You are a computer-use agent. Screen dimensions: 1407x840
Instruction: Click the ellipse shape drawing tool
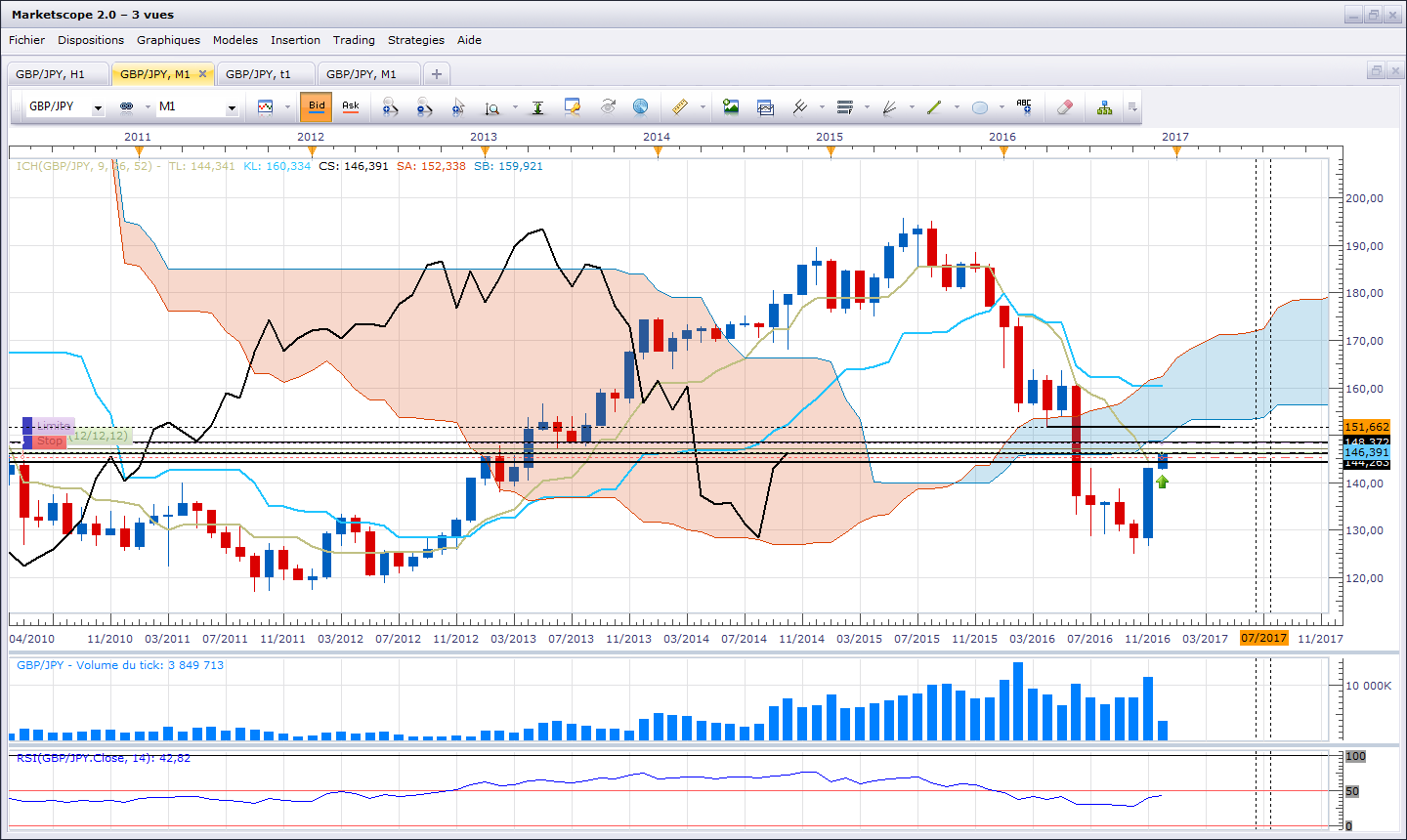(x=980, y=107)
